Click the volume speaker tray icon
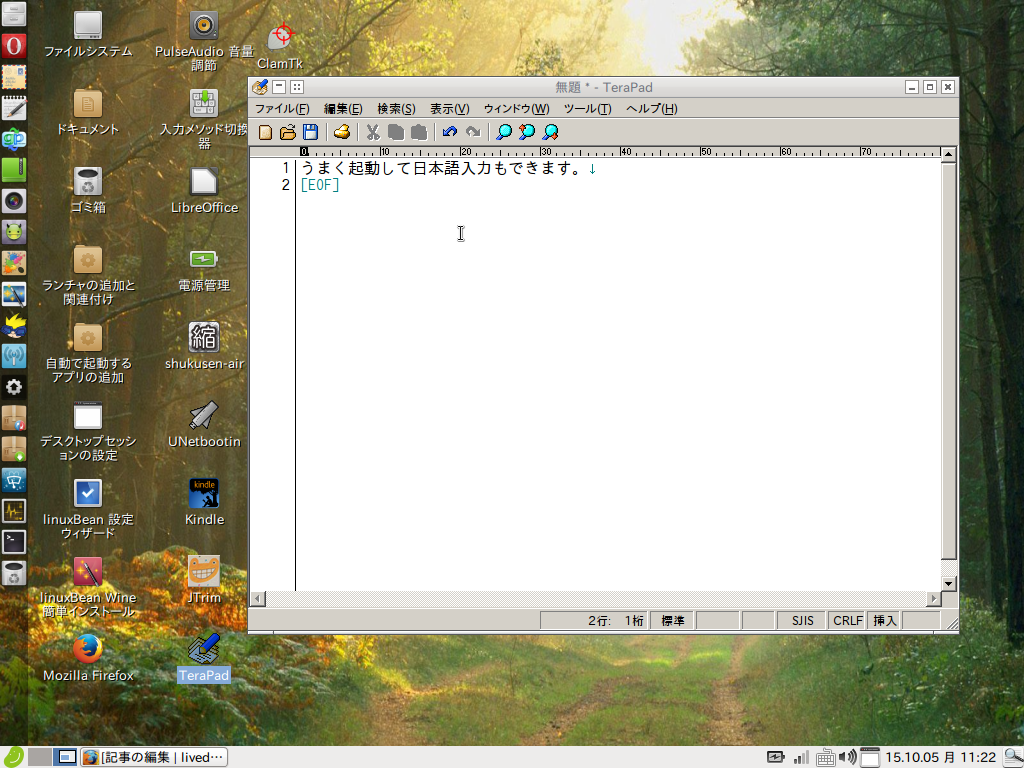The width and height of the screenshot is (1024, 768). [x=847, y=757]
